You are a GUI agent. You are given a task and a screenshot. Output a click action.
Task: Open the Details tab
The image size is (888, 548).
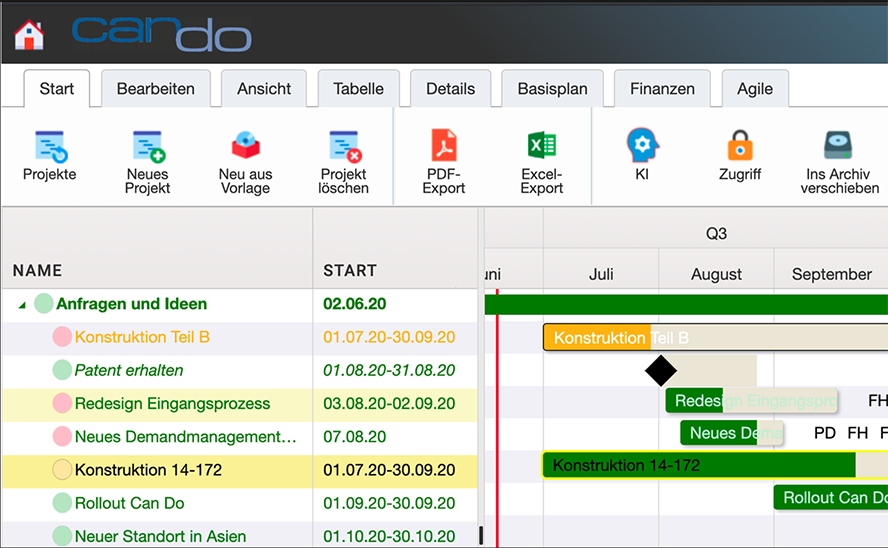pos(451,88)
